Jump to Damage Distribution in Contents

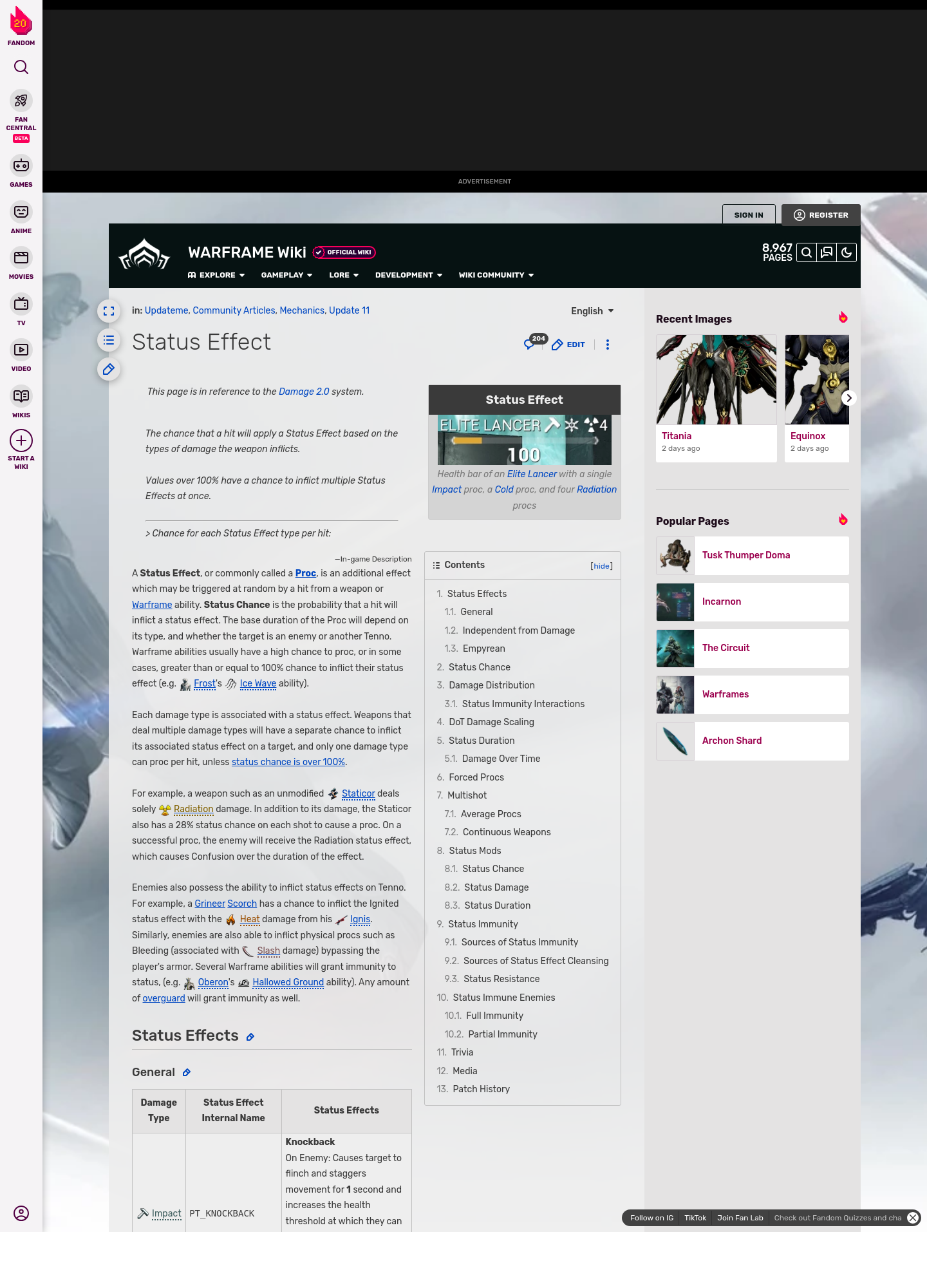492,685
